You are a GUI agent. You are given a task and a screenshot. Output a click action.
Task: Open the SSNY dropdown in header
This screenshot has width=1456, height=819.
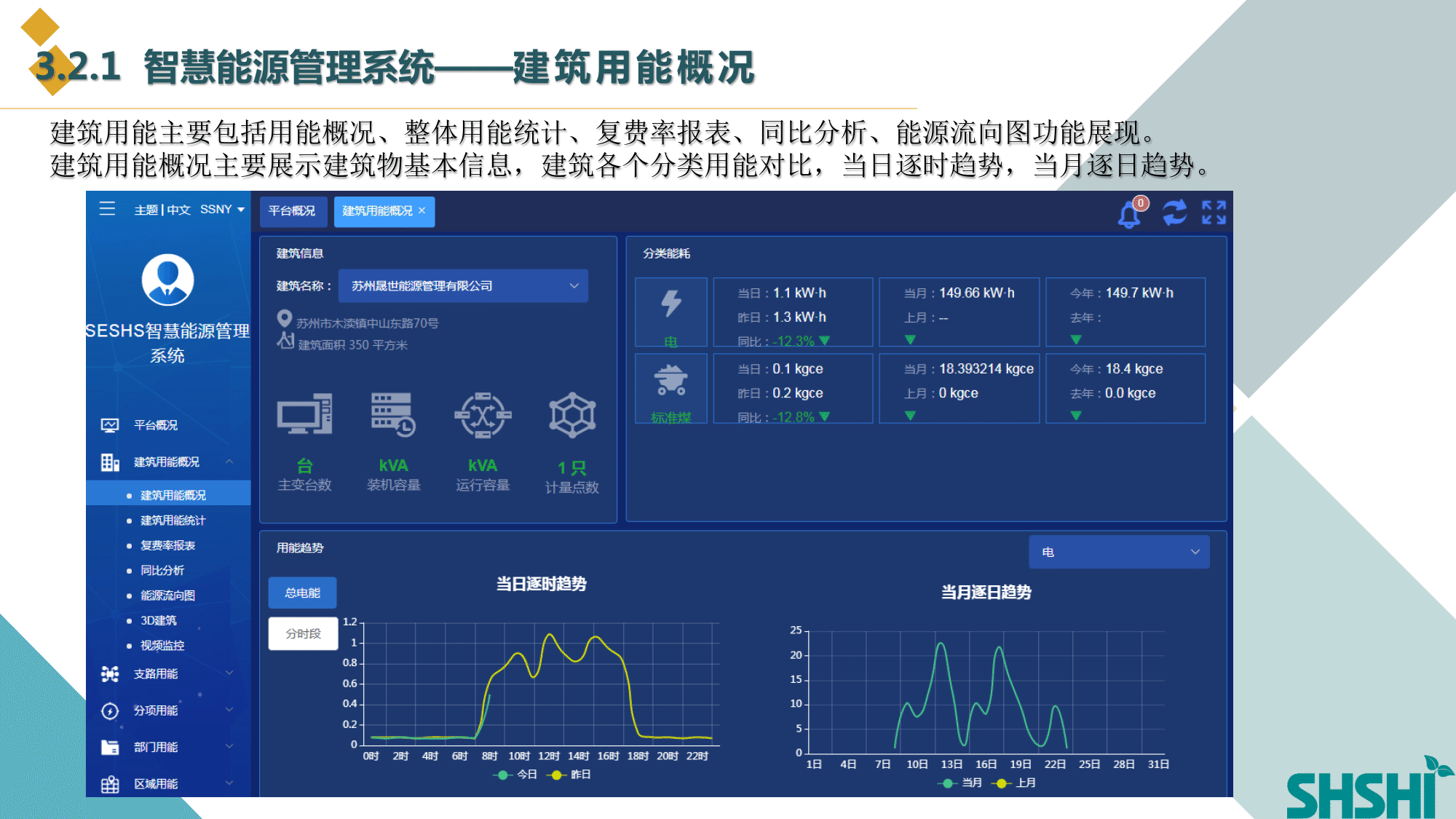222,210
